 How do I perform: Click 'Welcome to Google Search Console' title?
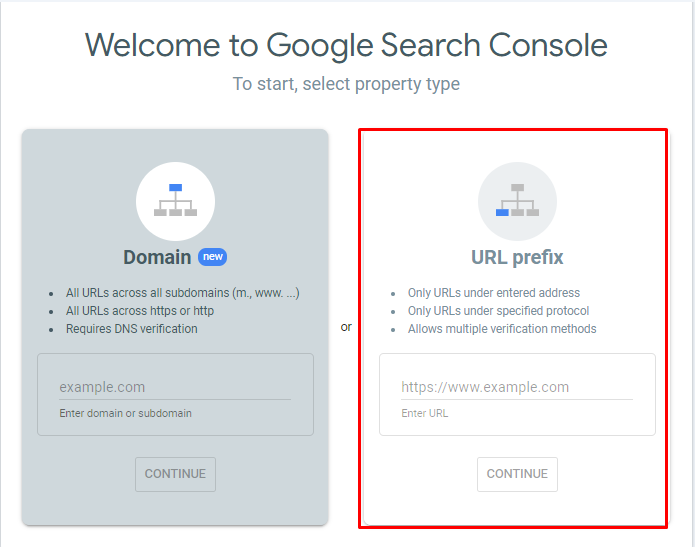point(346,46)
